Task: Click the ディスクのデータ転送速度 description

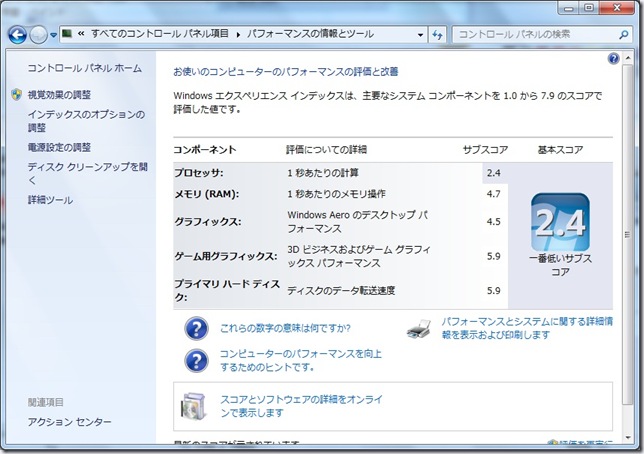Action: 341,290
